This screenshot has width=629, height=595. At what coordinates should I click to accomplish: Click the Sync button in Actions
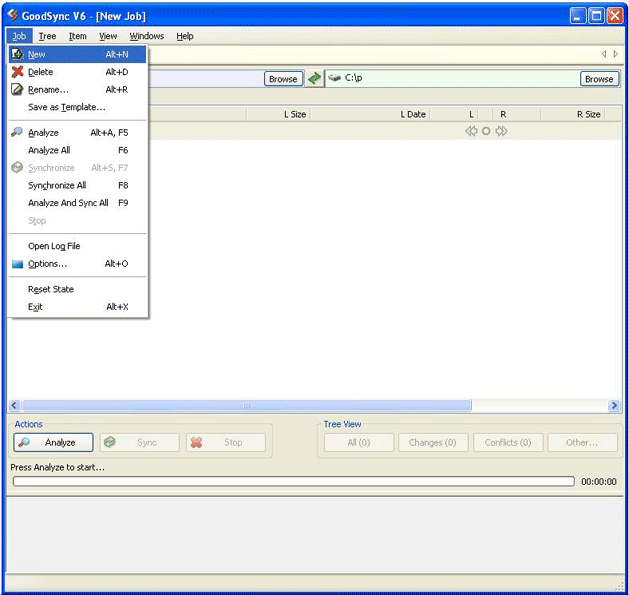point(140,443)
